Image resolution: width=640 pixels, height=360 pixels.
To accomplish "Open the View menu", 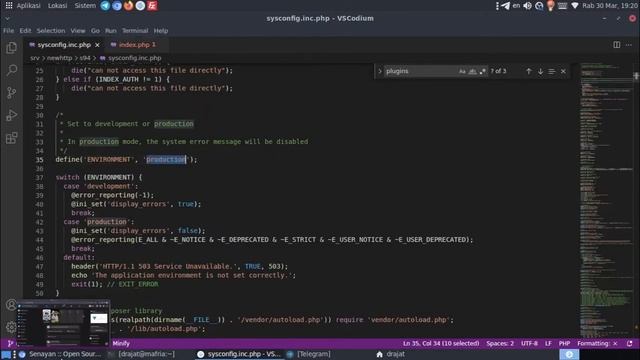I will pyautogui.click(x=78, y=31).
